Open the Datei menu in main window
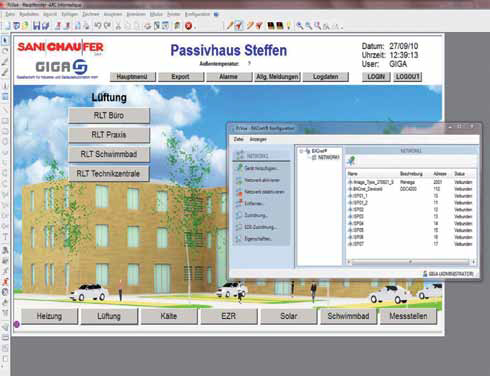This screenshot has width=490, height=376. point(10,14)
